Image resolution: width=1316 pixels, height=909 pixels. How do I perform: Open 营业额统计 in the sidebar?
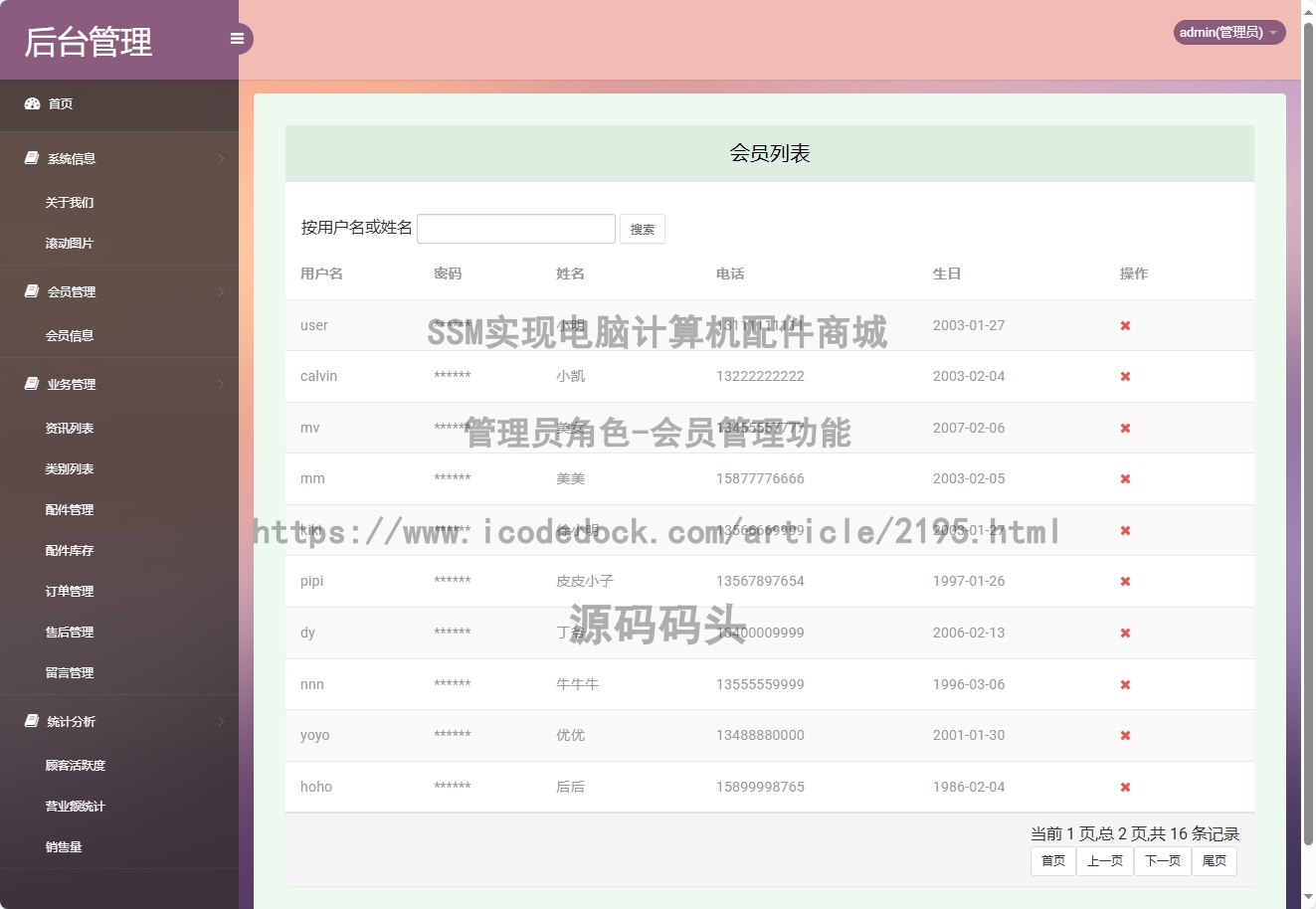click(76, 806)
